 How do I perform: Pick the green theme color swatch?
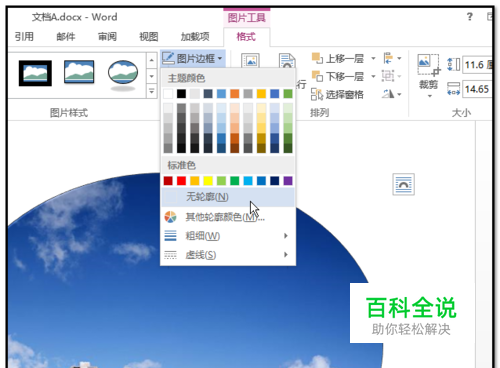(x=288, y=94)
